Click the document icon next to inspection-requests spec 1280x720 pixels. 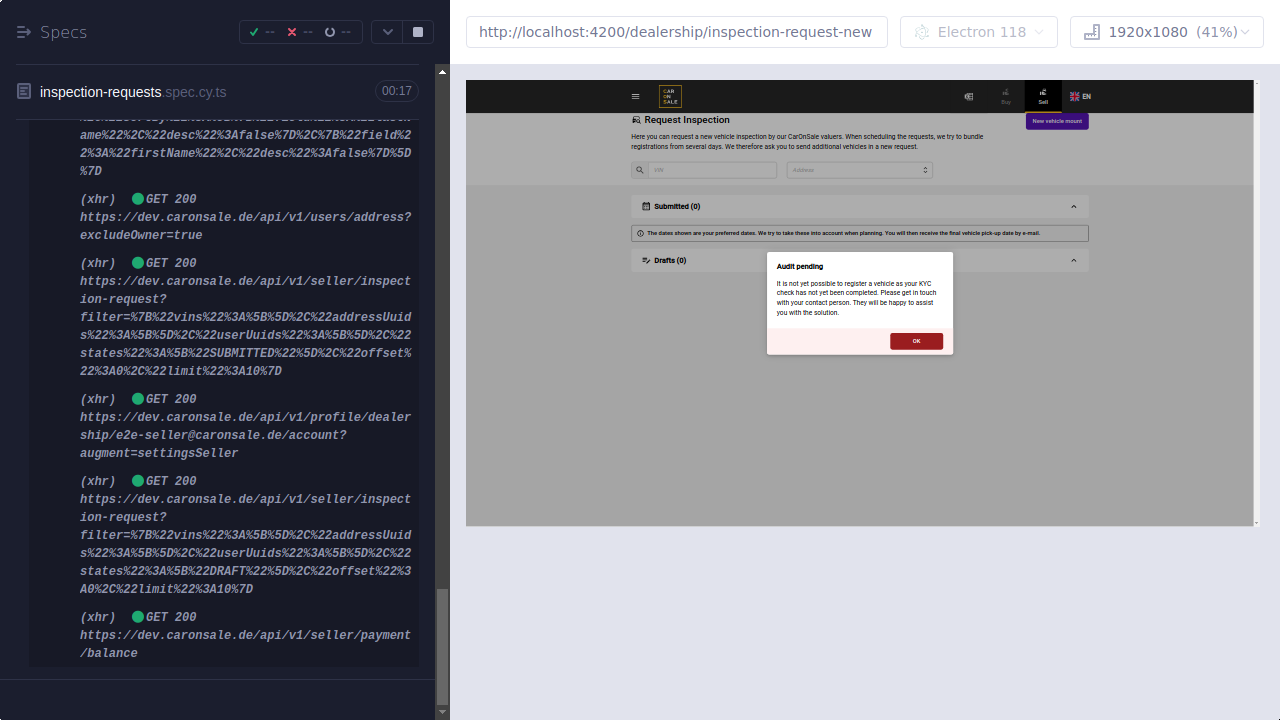(22, 91)
